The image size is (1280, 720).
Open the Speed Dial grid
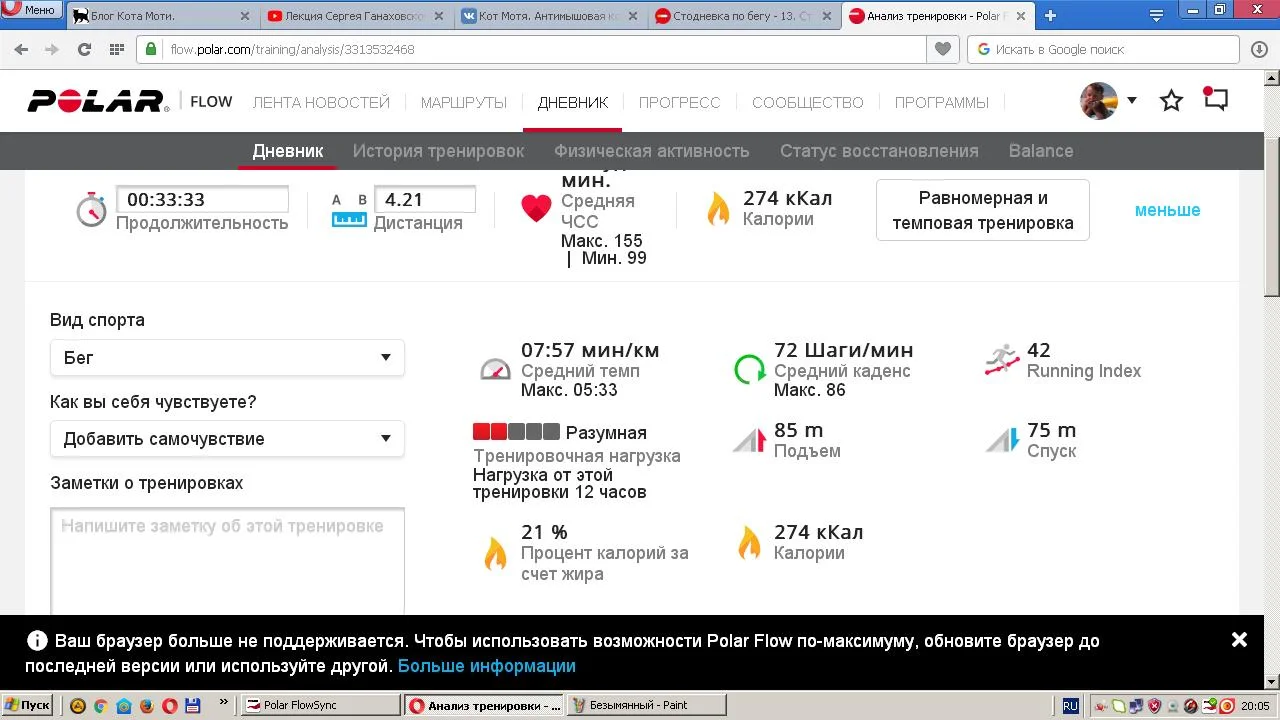click(116, 49)
